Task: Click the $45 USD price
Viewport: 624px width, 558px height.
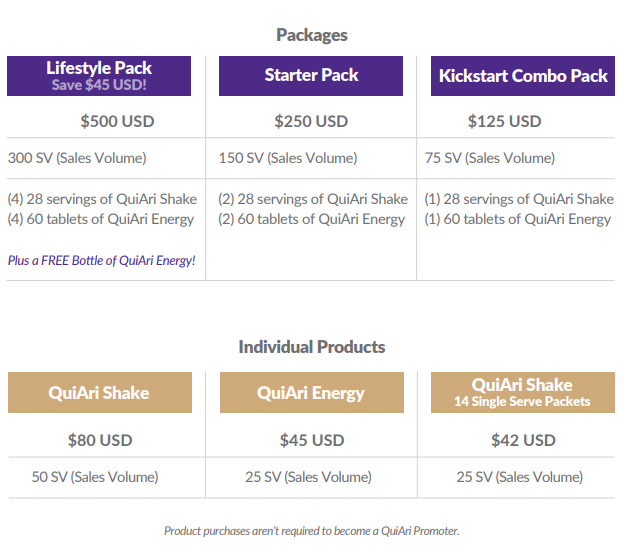Action: pos(312,441)
